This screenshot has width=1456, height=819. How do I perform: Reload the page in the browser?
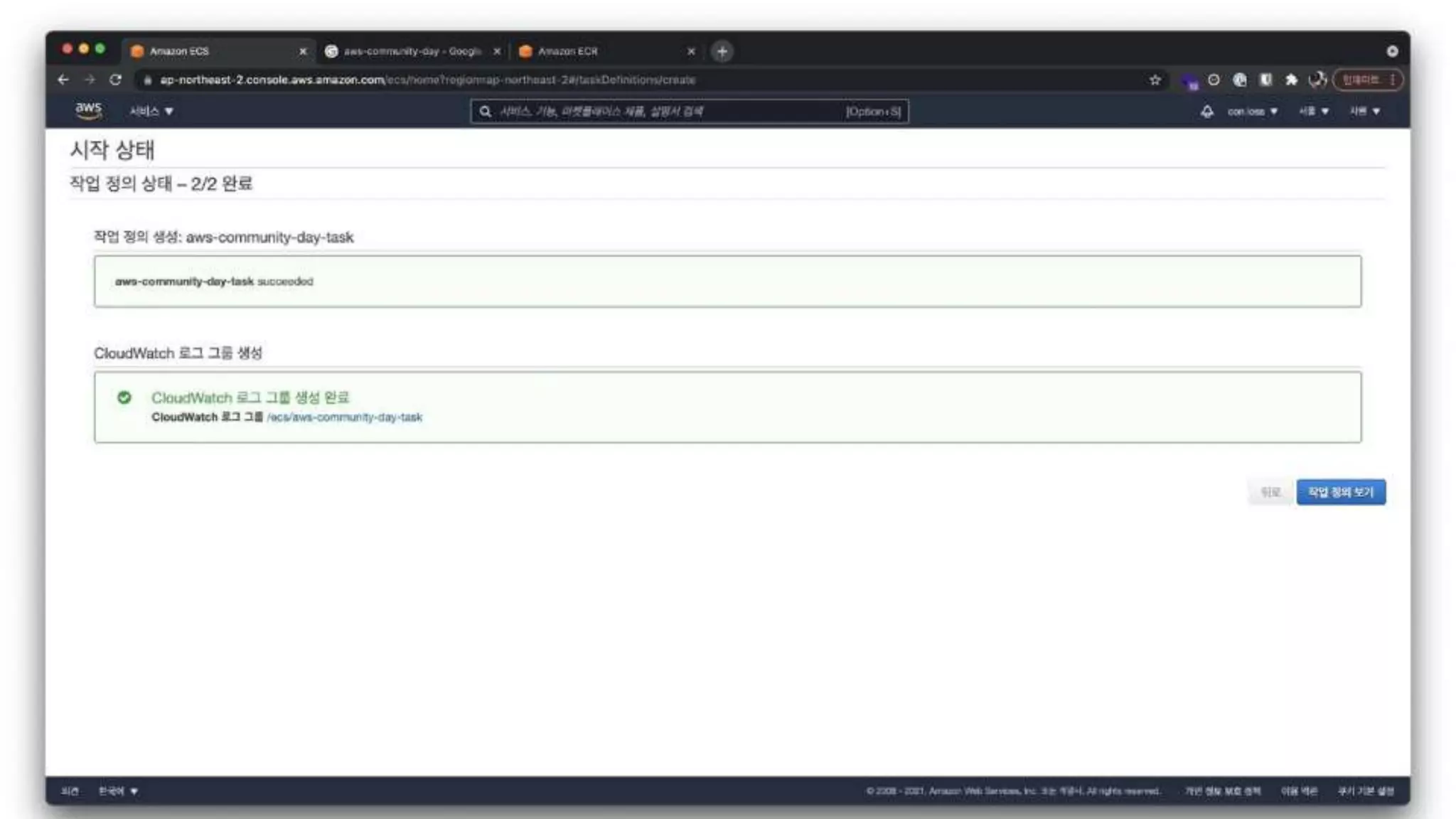click(115, 80)
